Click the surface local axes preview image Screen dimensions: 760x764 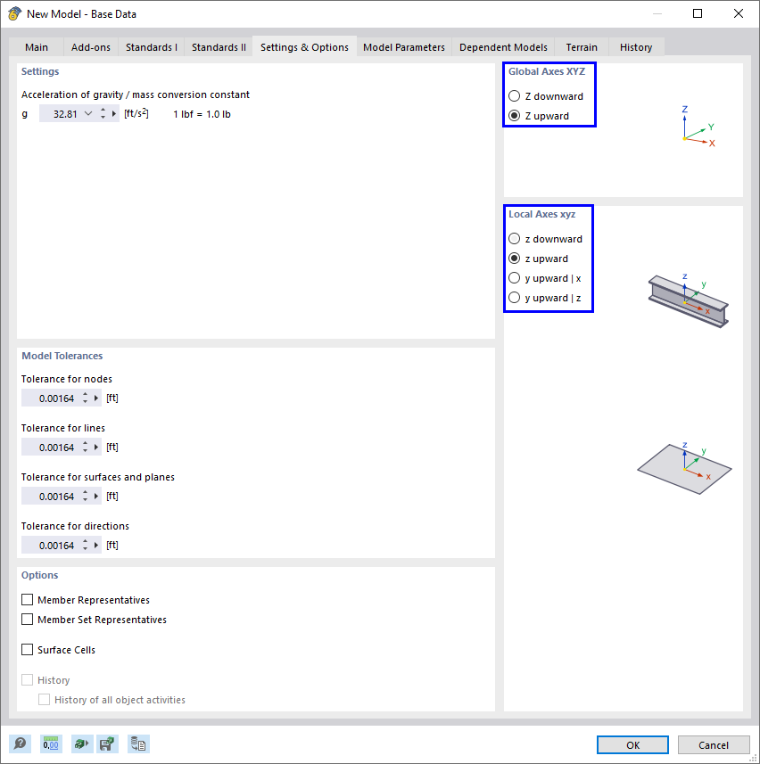[684, 468]
